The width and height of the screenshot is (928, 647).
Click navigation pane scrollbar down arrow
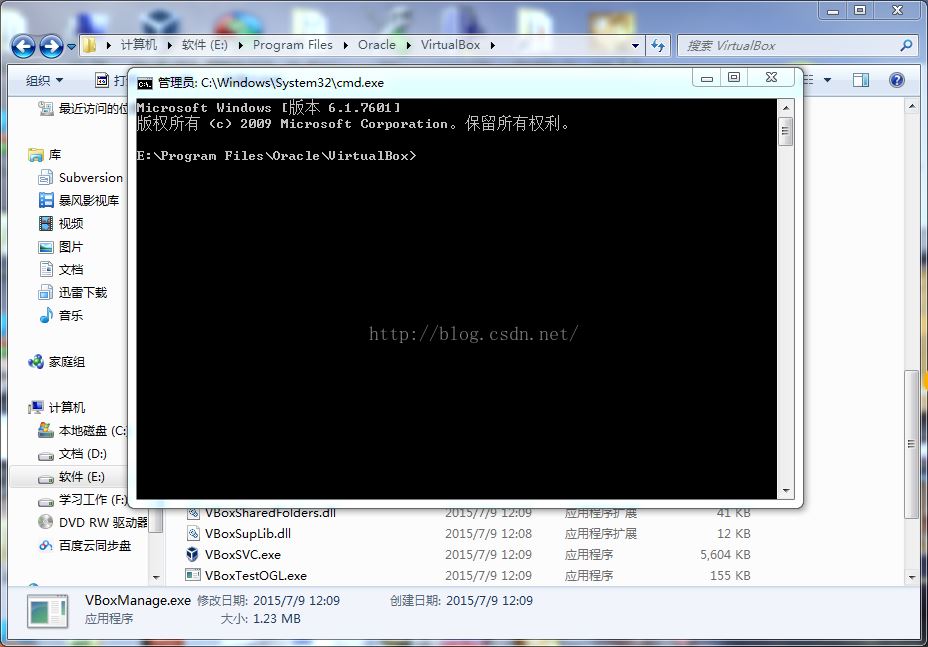coord(156,577)
